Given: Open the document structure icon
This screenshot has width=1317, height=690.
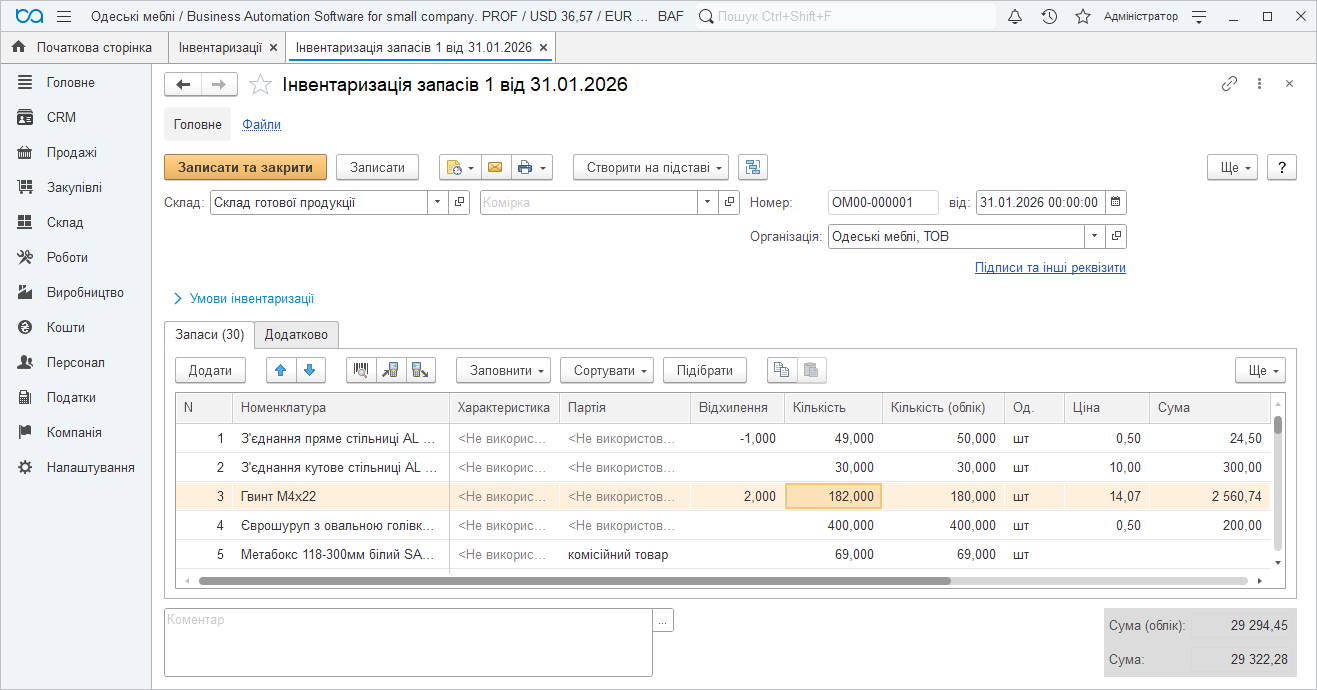Looking at the screenshot, I should tap(754, 168).
